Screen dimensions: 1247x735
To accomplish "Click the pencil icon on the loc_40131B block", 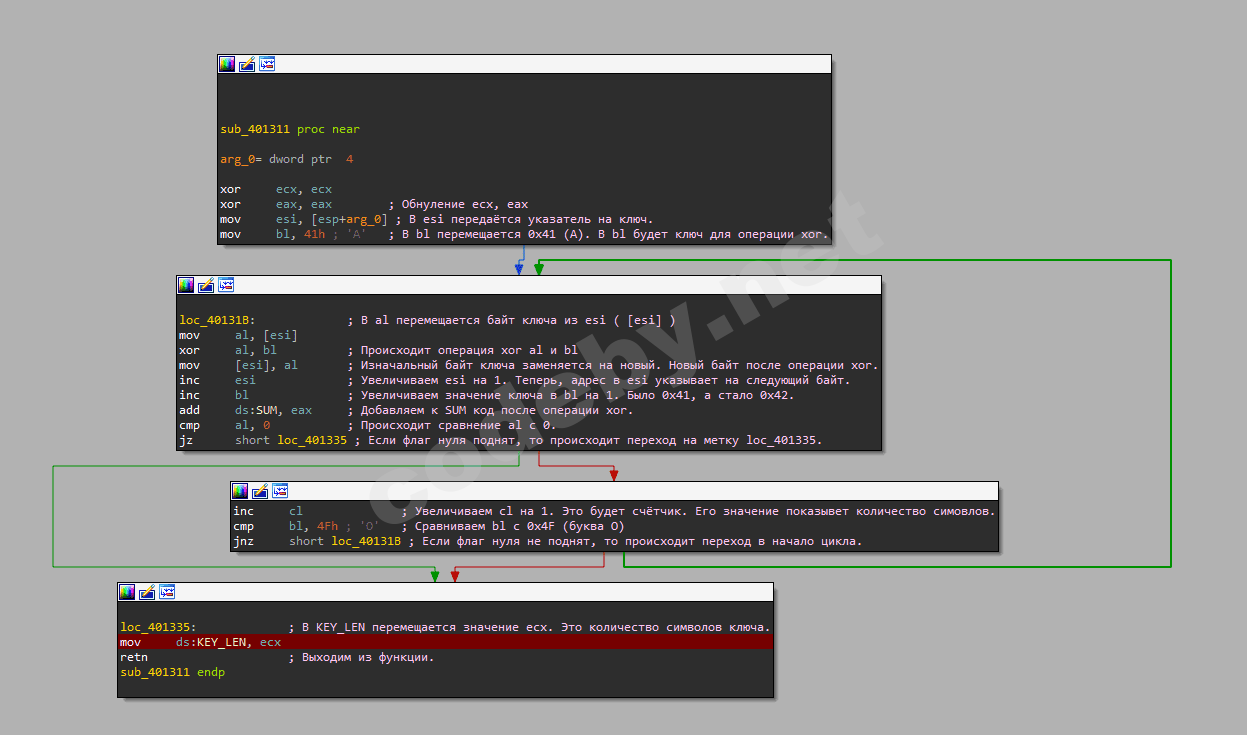I will tap(206, 285).
